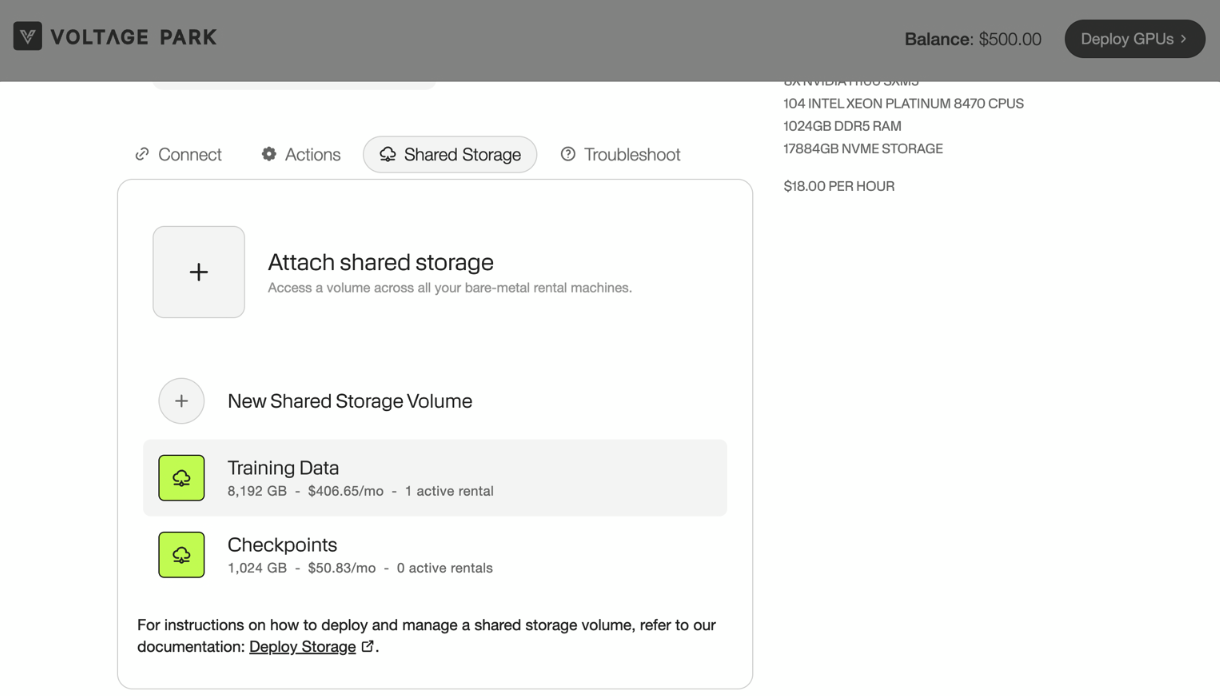Click the round plus icon for new volume
This screenshot has height=696, width=1220.
tap(181, 401)
